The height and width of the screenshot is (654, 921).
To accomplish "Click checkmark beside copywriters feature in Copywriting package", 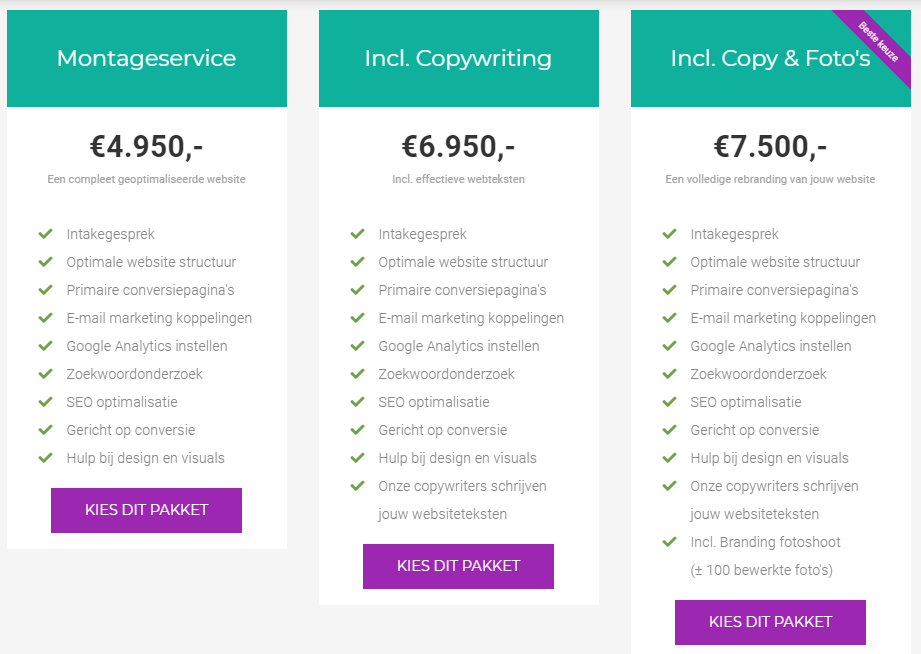I will 357,486.
